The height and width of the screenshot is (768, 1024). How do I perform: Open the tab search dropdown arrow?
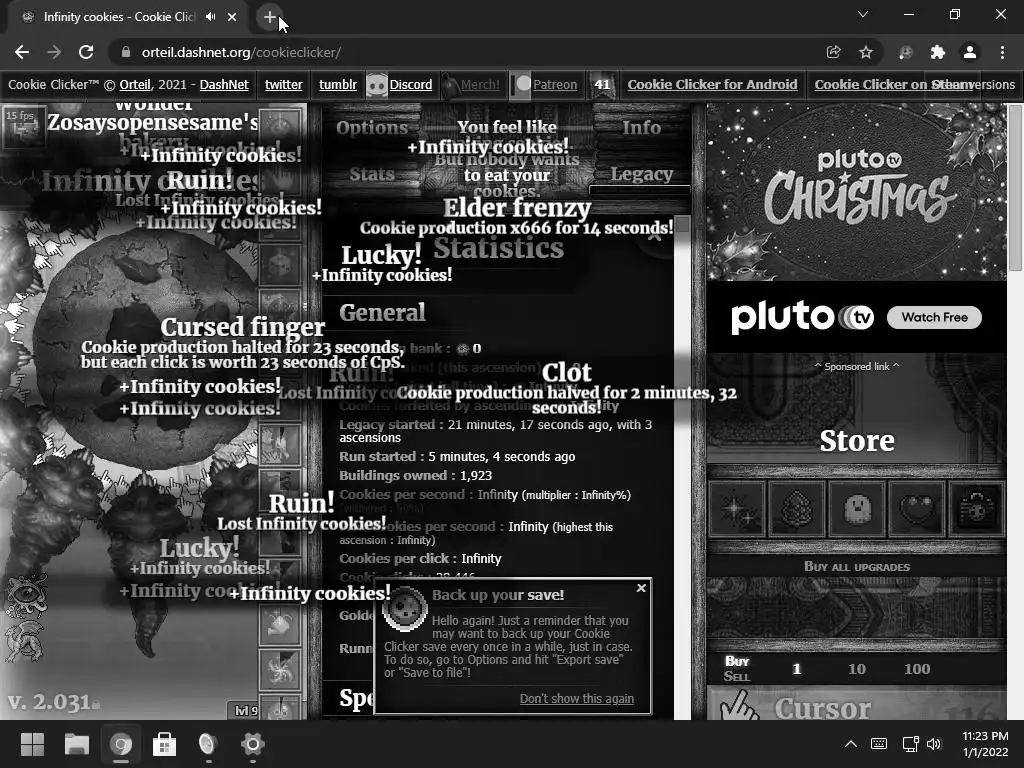[x=863, y=14]
